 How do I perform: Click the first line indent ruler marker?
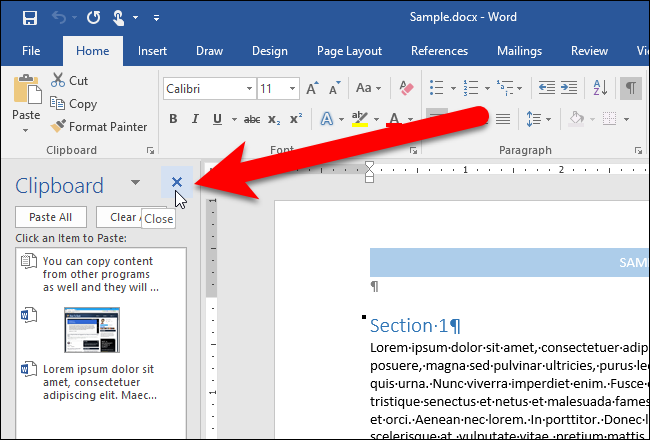[369, 167]
